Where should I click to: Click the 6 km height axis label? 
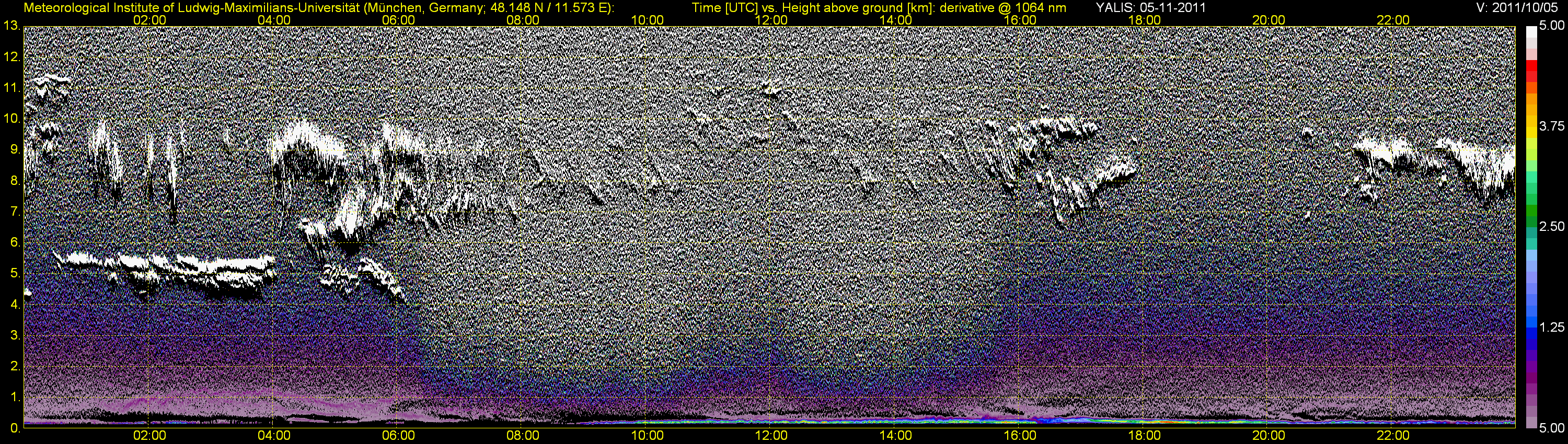click(x=15, y=243)
